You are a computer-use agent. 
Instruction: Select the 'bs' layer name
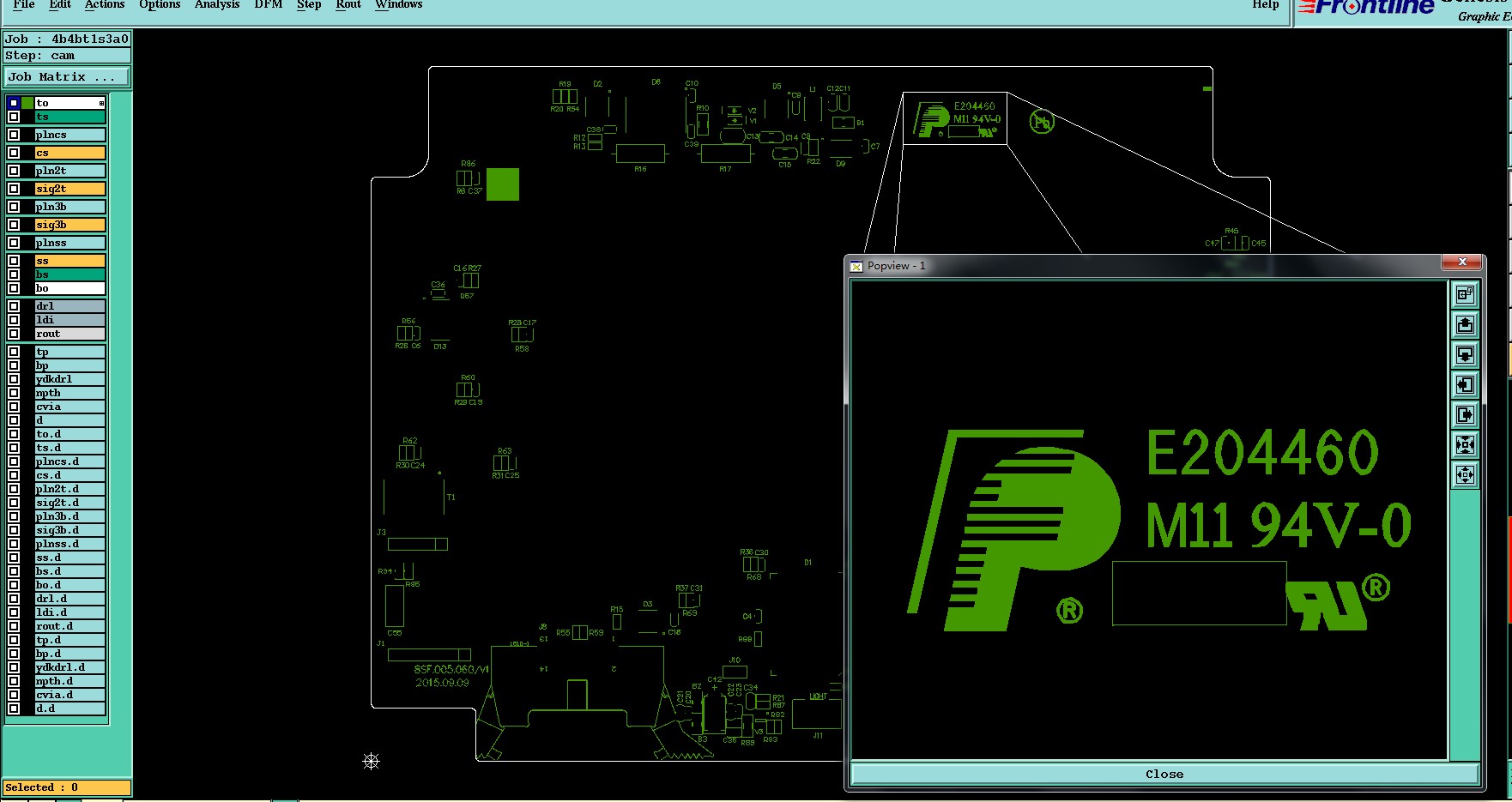70,274
